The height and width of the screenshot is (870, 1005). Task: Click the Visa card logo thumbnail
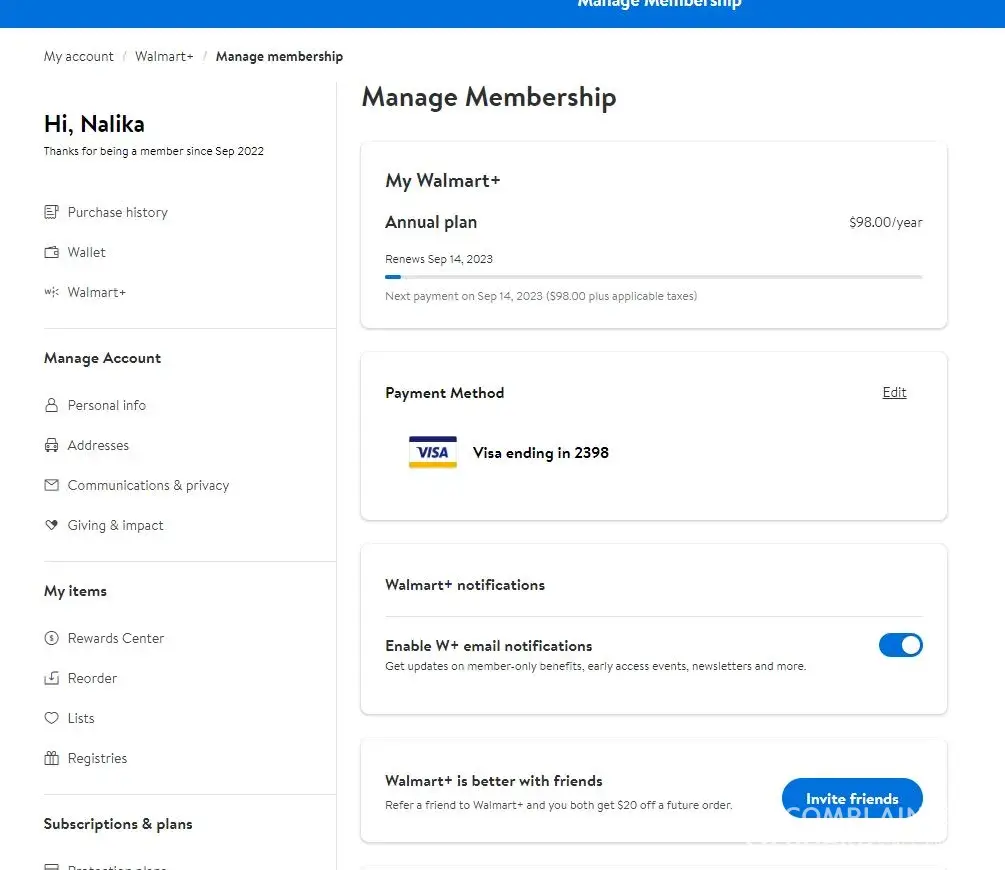tap(433, 453)
